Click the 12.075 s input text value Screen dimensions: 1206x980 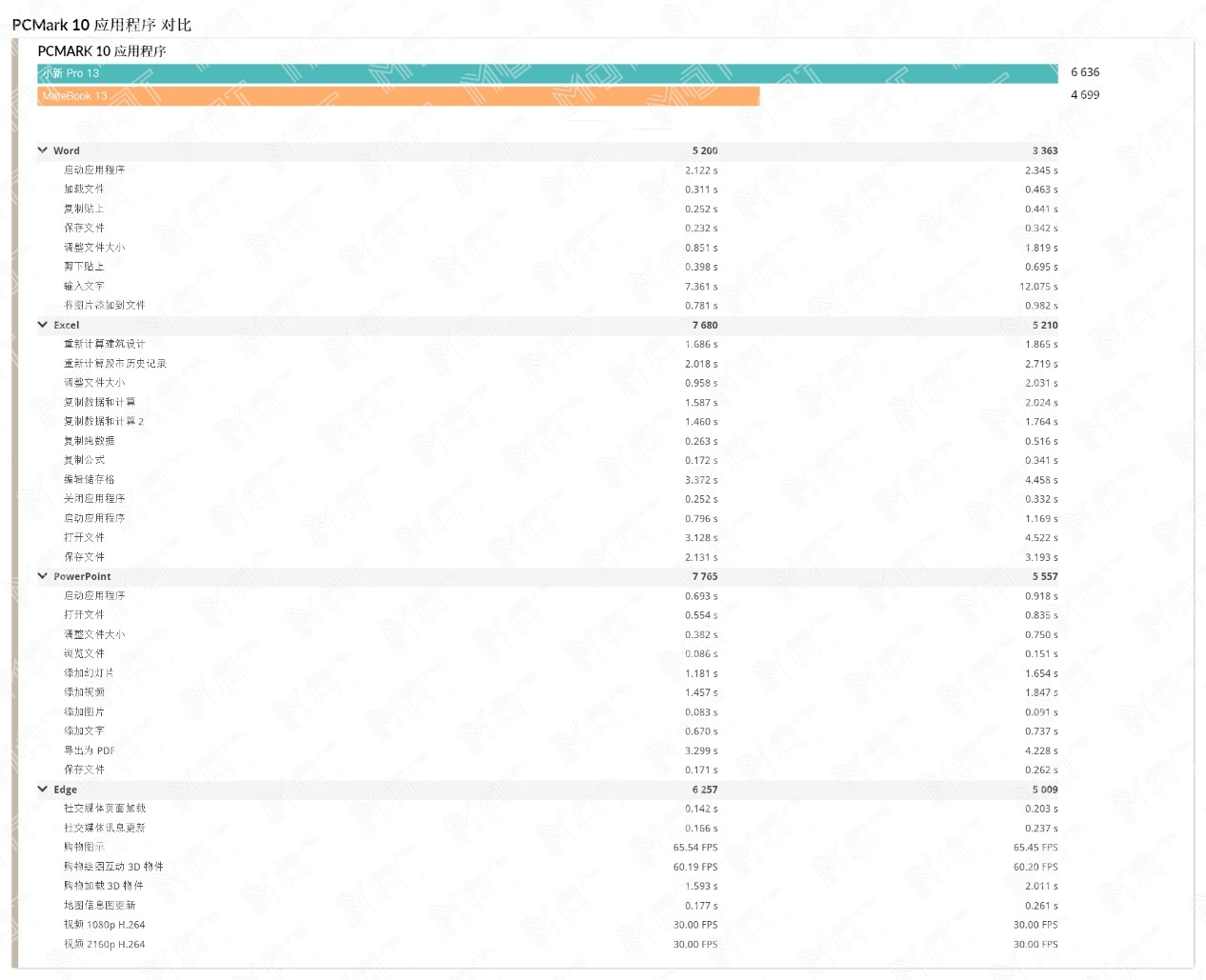pyautogui.click(x=1039, y=287)
